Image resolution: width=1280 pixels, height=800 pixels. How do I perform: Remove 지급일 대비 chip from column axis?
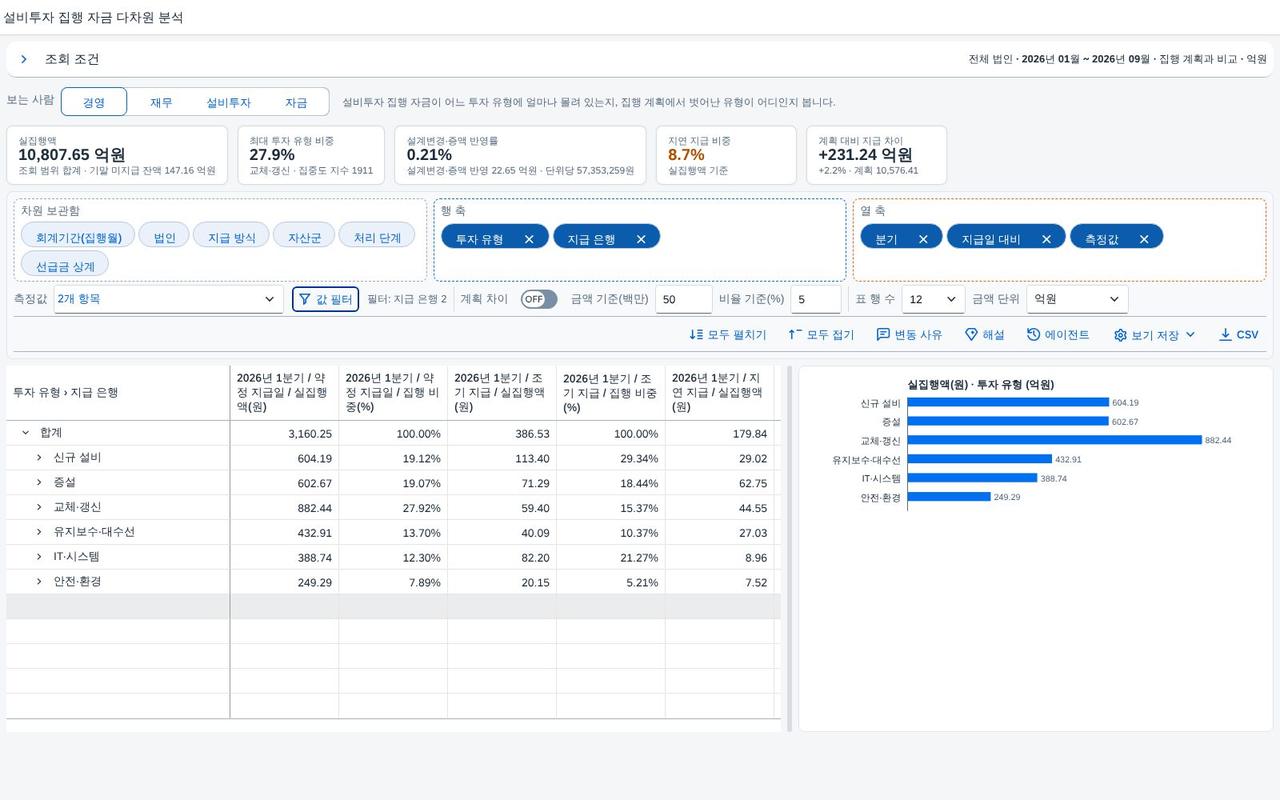click(1046, 239)
